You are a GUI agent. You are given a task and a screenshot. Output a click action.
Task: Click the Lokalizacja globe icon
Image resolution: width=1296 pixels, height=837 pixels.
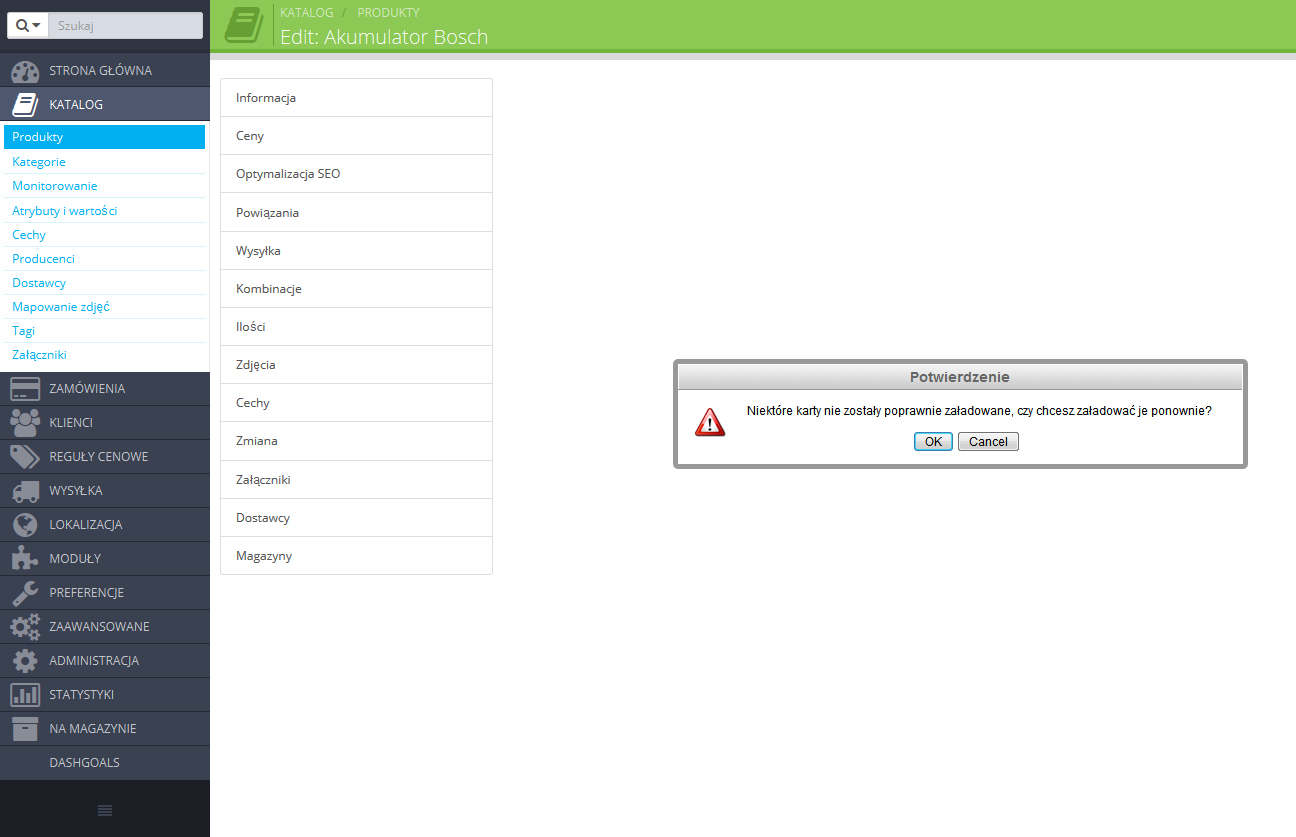[x=25, y=525]
